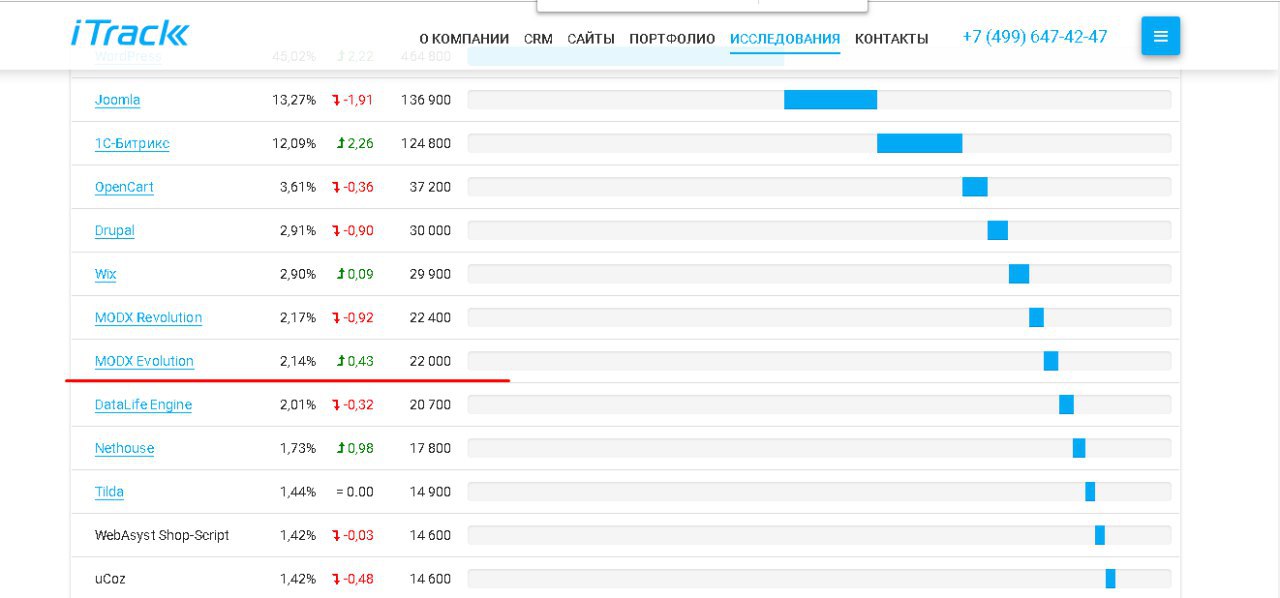Click the 14 900 site count
Image resolution: width=1280 pixels, height=598 pixels.
430,491
